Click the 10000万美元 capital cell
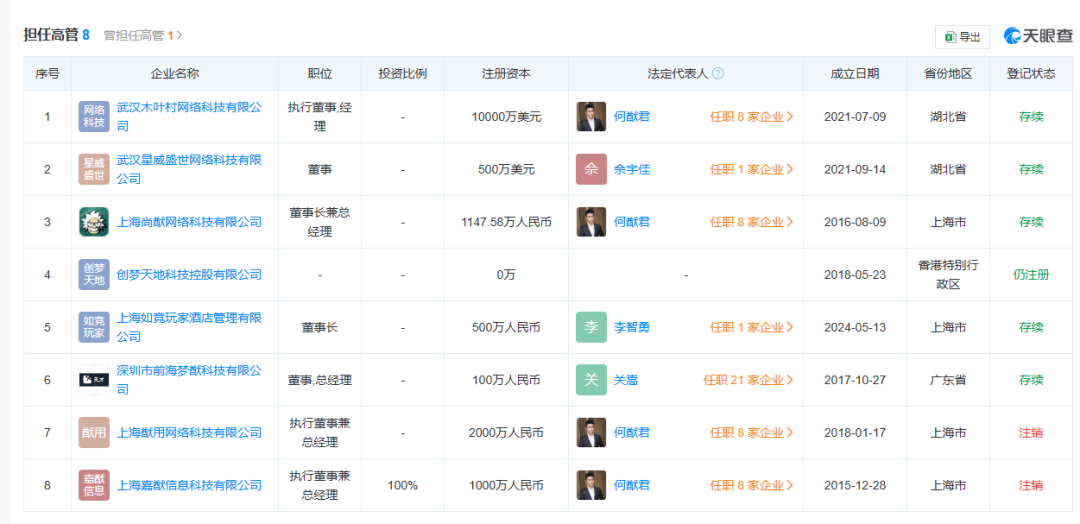The width and height of the screenshot is (1080, 524). click(506, 116)
